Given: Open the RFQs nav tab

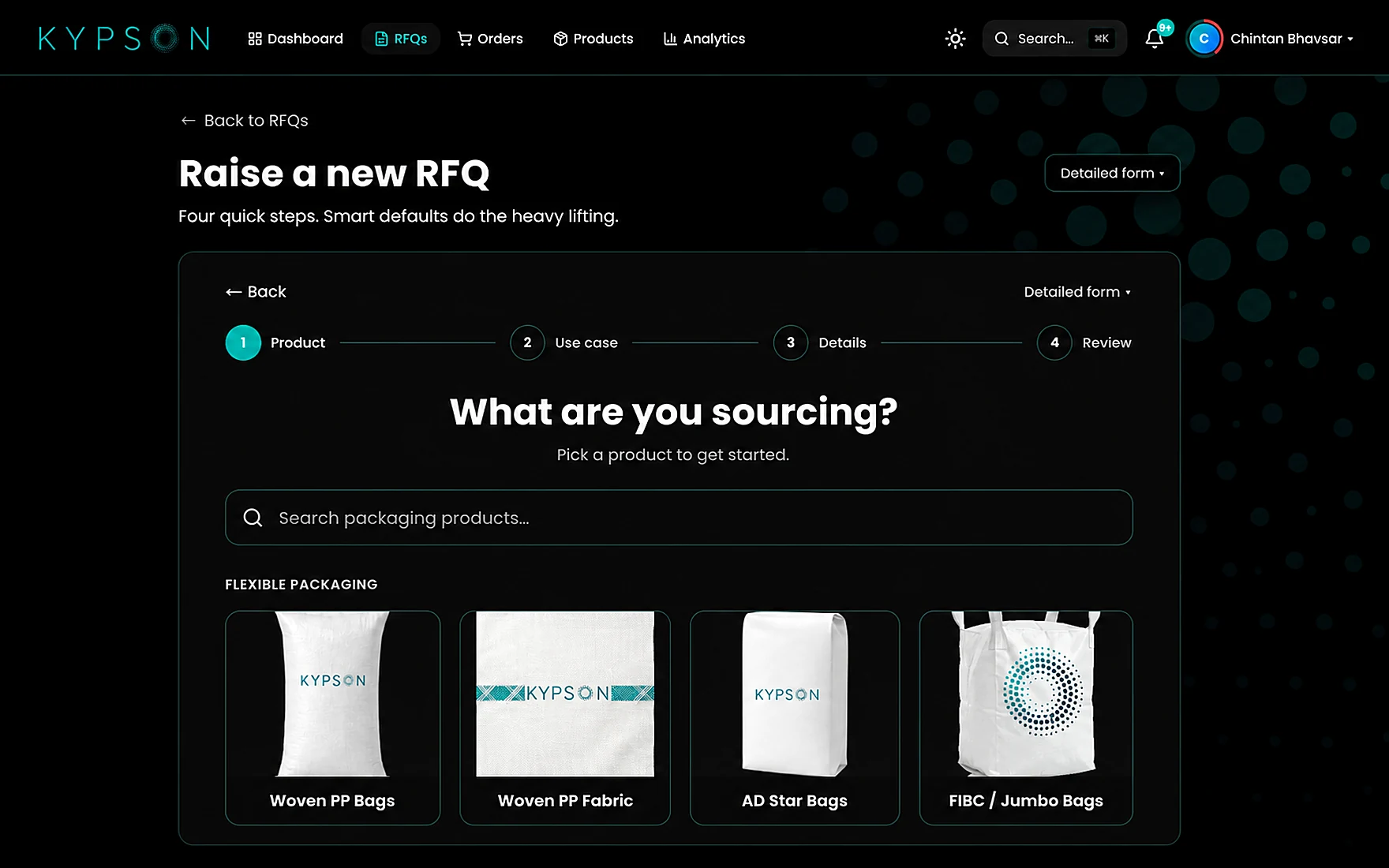Looking at the screenshot, I should [401, 39].
